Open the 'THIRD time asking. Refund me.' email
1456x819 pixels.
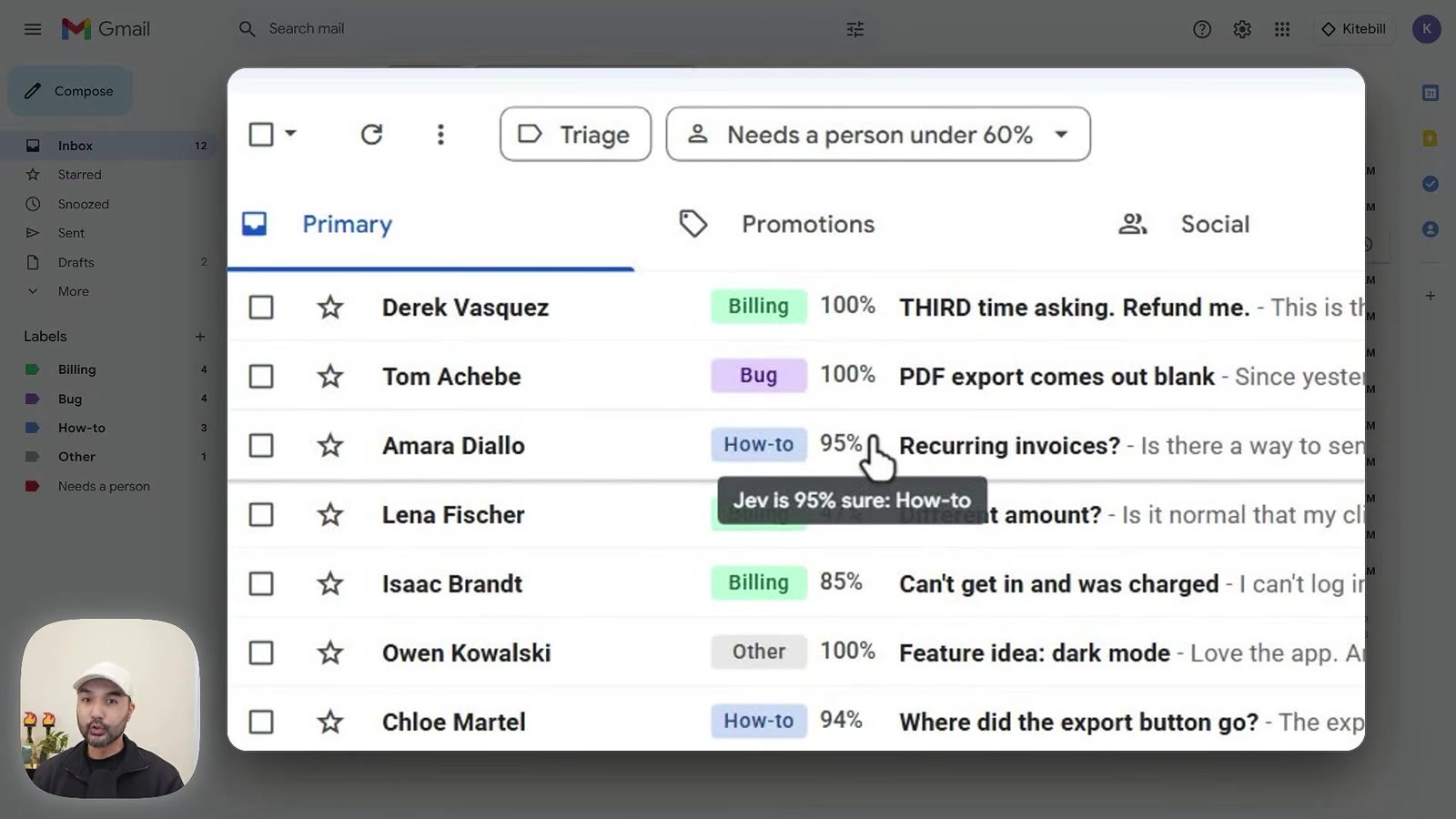click(x=1074, y=308)
